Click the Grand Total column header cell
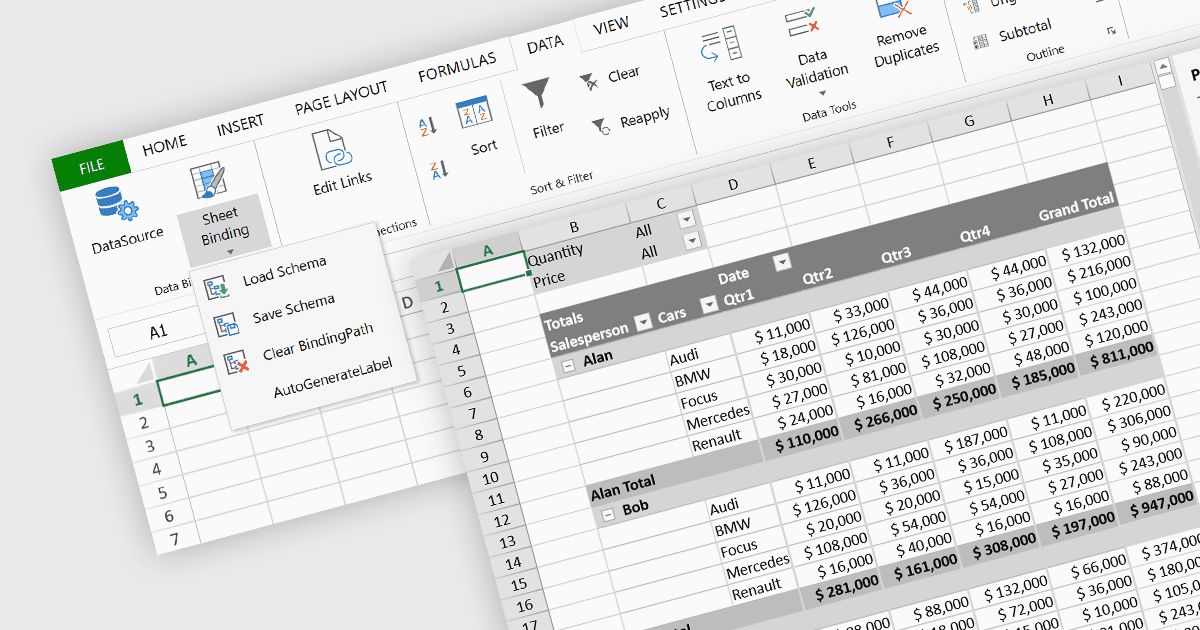 [x=1076, y=209]
